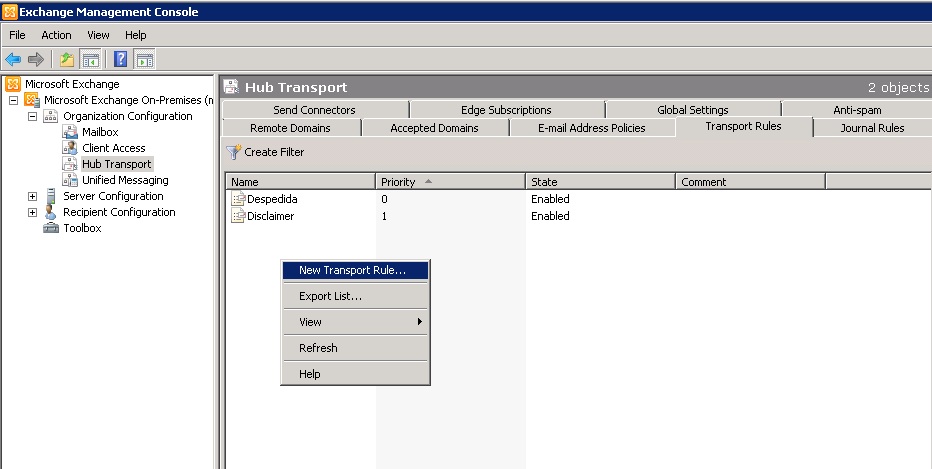
Task: Expand the Server Configuration node
Action: [x=33, y=196]
